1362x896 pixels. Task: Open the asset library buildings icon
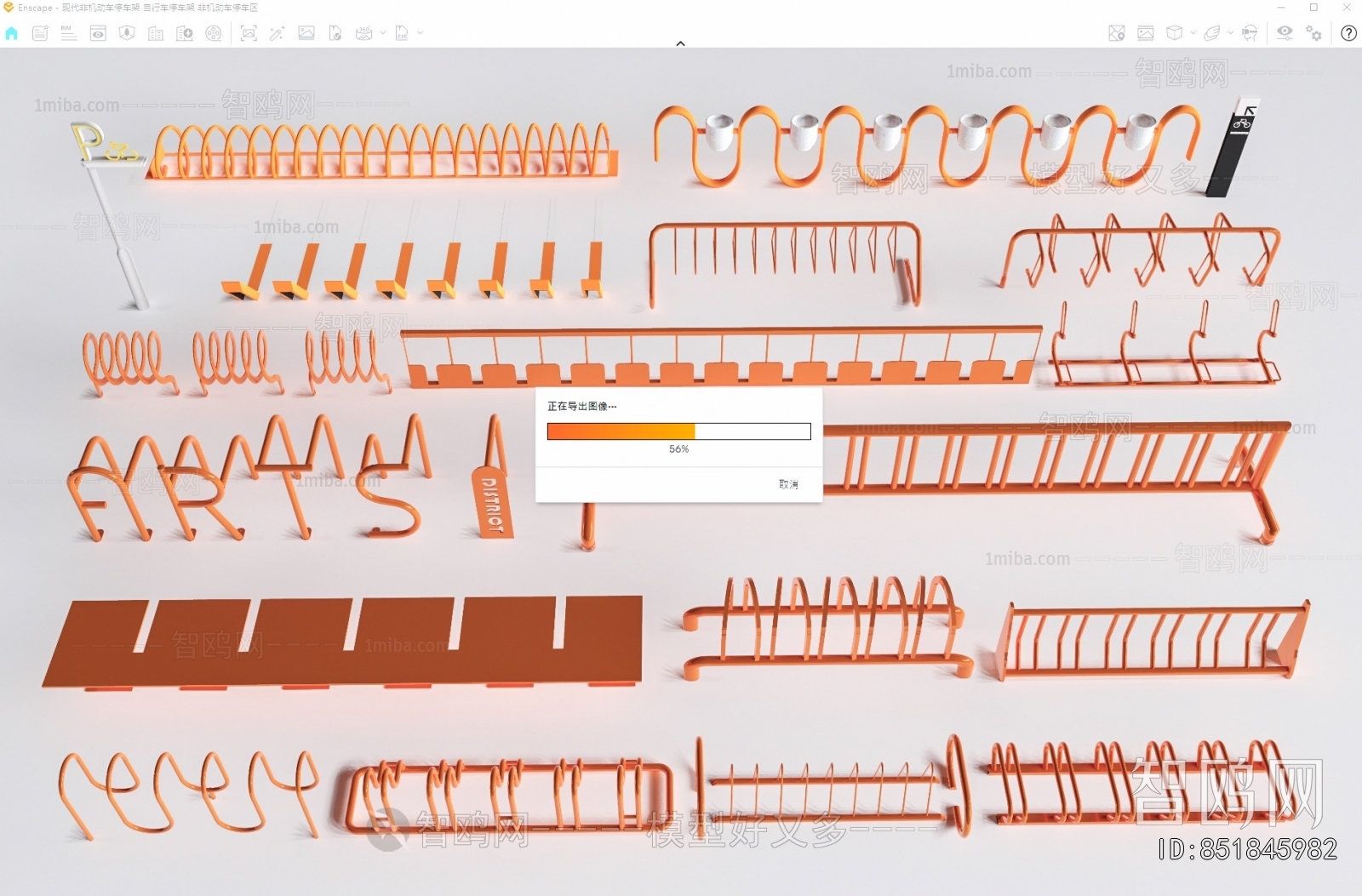coord(156,33)
